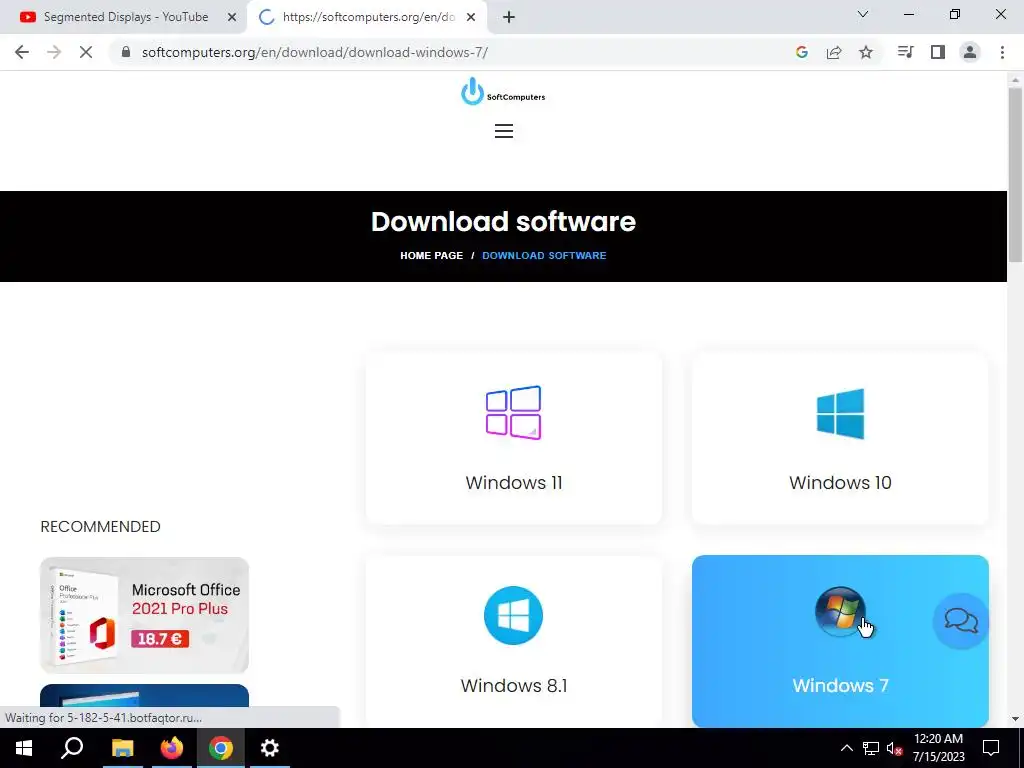Image resolution: width=1024 pixels, height=768 pixels.
Task: Open the Chrome profile avatar
Action: click(970, 52)
